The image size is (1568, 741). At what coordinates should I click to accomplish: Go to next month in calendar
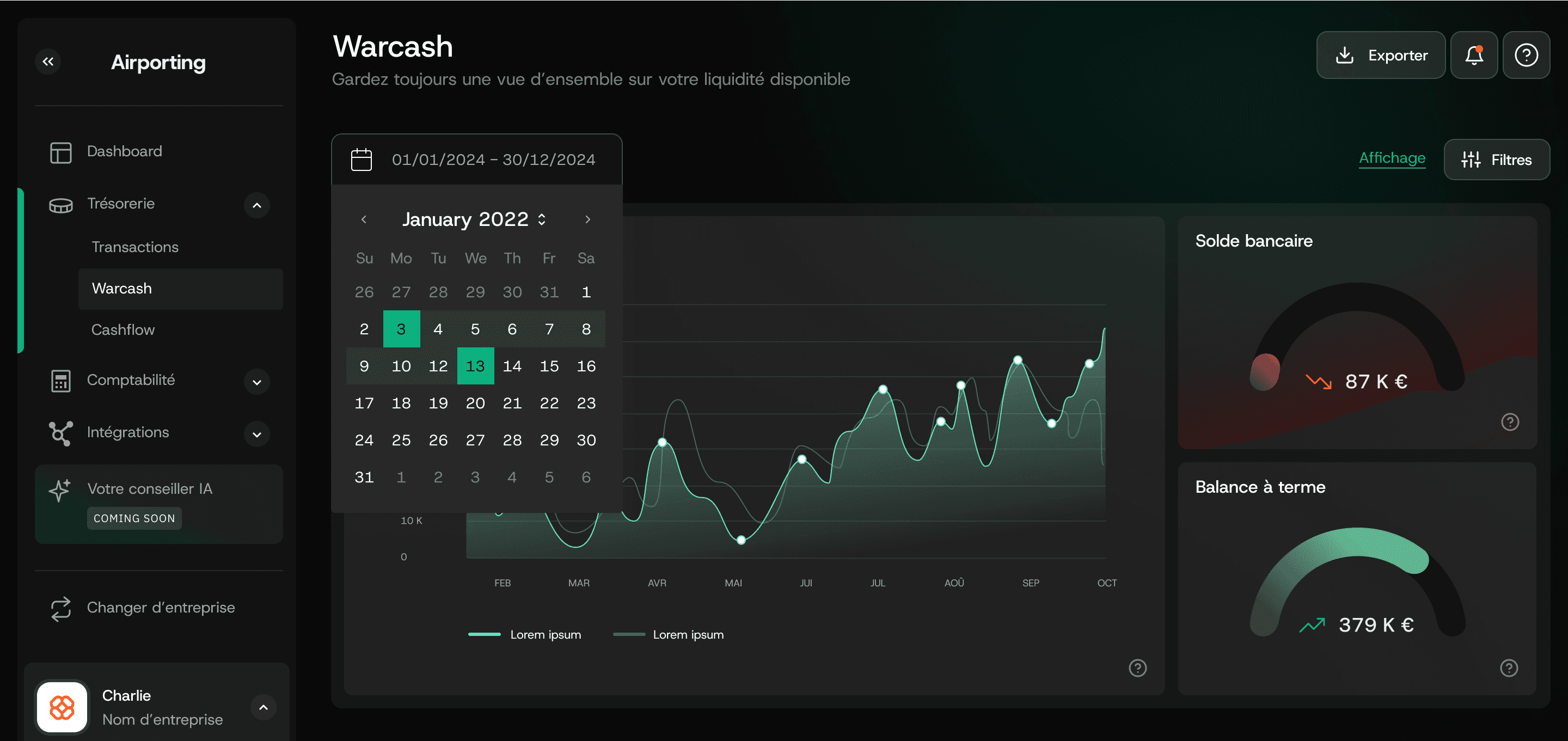click(x=587, y=219)
